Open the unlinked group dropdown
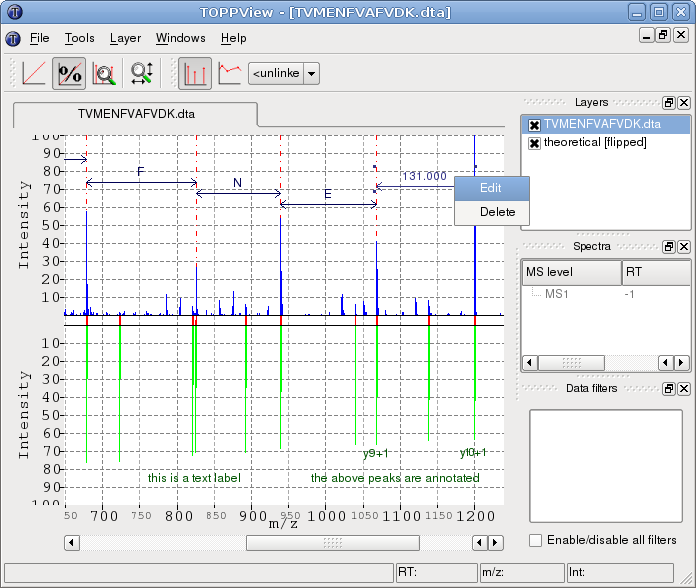This screenshot has height=588, width=696. [x=311, y=73]
